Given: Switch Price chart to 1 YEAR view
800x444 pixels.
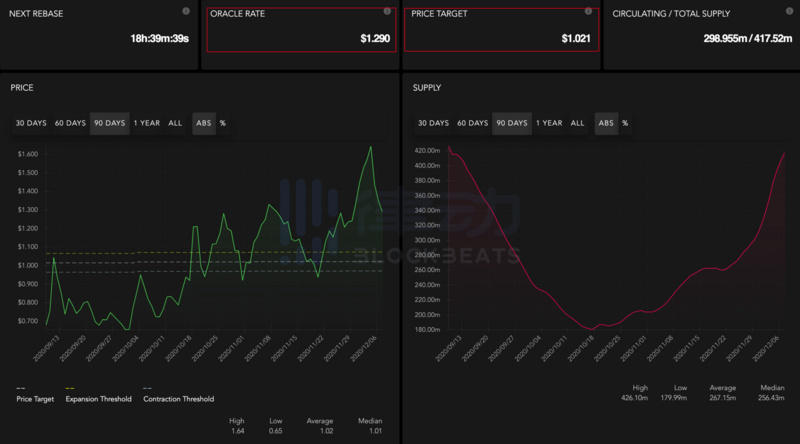Looking at the screenshot, I should click(146, 123).
